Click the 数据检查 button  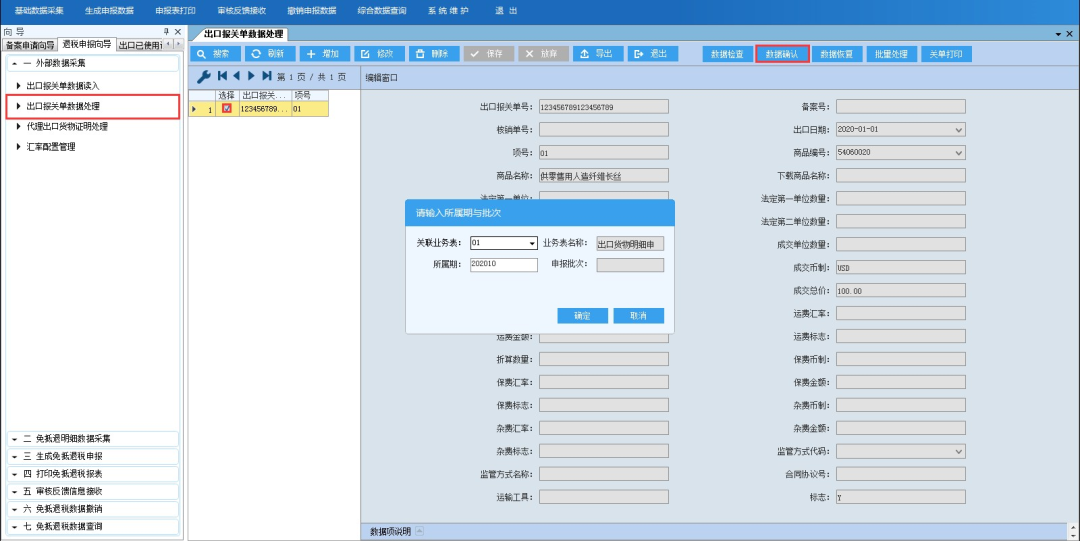[727, 54]
